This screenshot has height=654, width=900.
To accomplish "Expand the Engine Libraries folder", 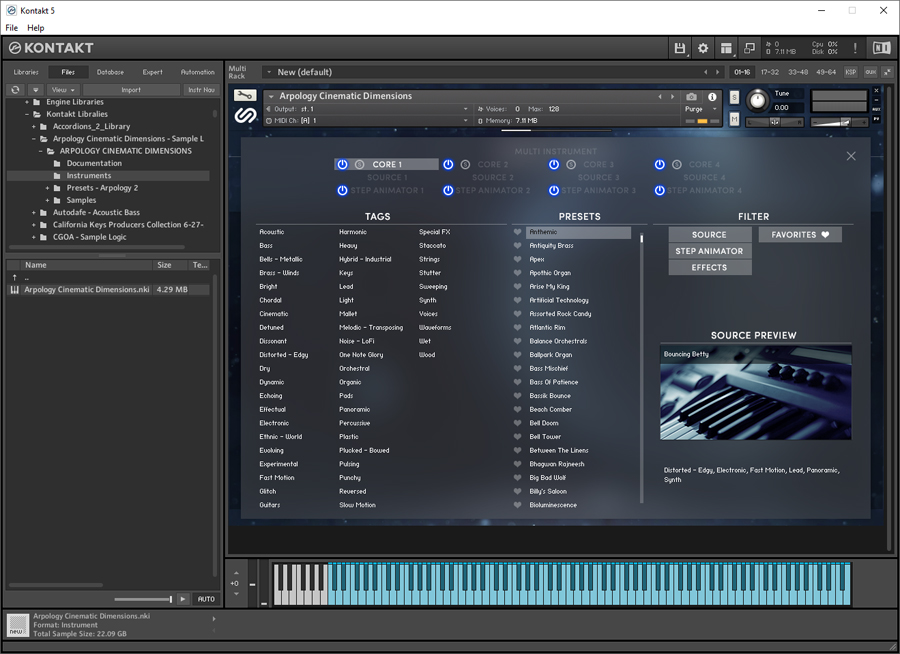I will tap(27, 102).
